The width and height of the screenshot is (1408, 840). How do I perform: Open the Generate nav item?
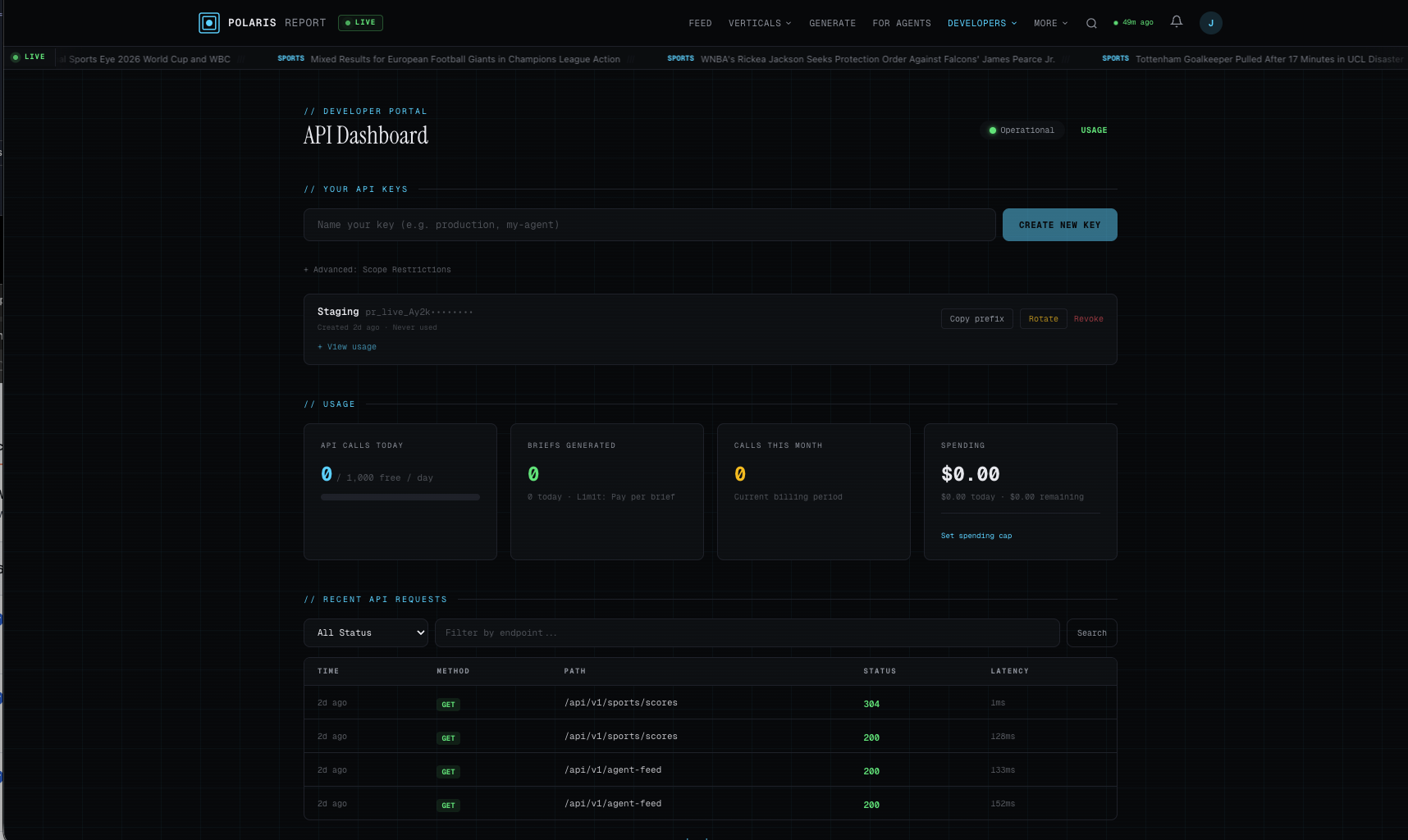(x=832, y=23)
